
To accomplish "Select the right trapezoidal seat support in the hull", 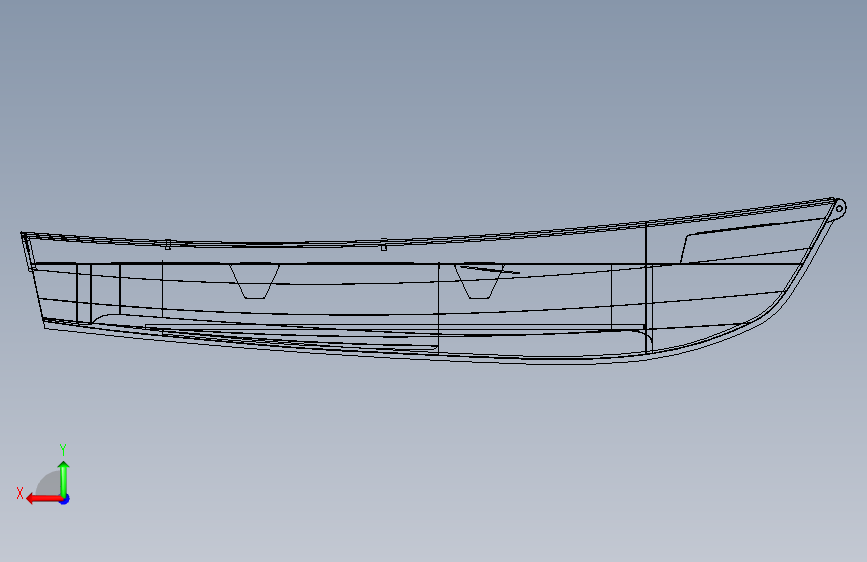I will 479,282.
